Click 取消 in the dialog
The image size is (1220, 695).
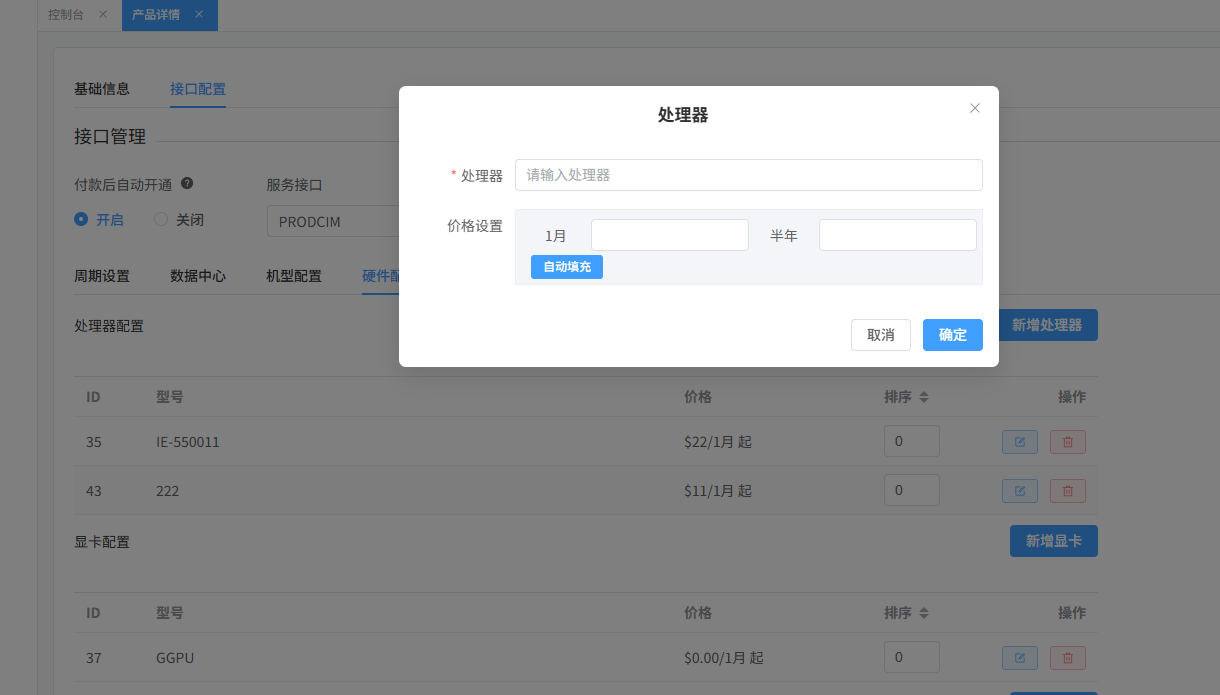point(881,335)
